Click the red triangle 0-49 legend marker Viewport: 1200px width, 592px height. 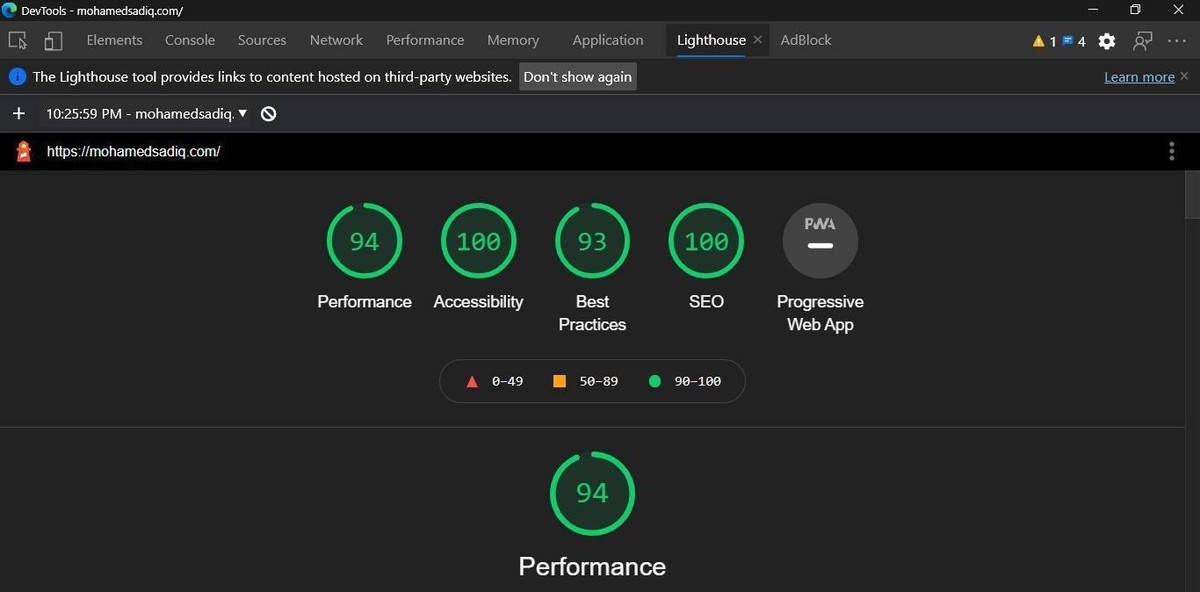472,381
